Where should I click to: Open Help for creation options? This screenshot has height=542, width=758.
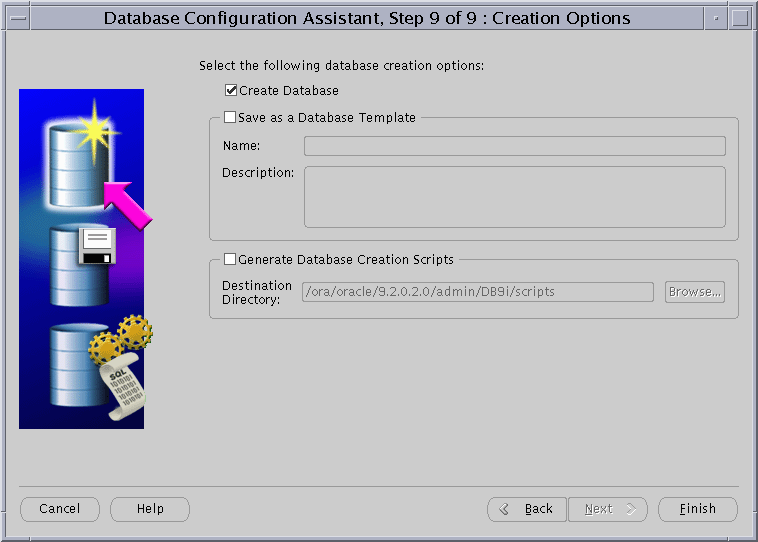pos(150,509)
